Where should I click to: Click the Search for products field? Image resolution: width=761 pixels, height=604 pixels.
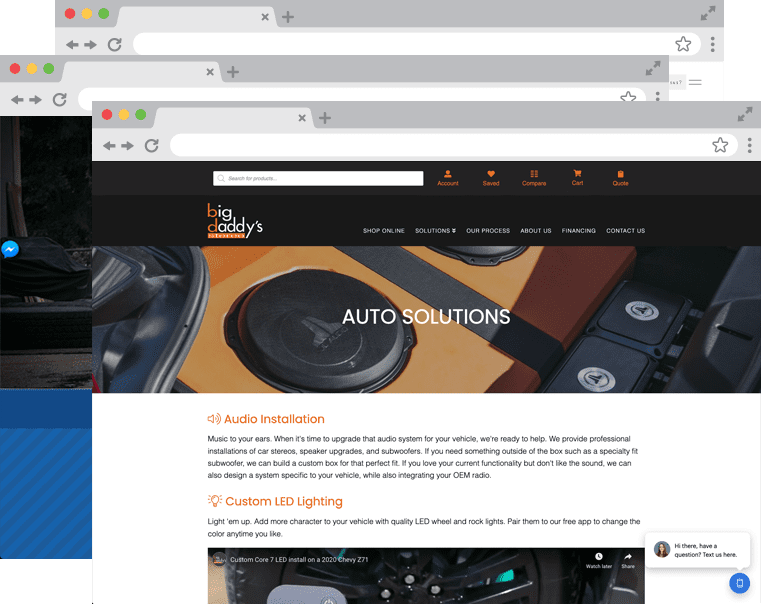coord(318,178)
